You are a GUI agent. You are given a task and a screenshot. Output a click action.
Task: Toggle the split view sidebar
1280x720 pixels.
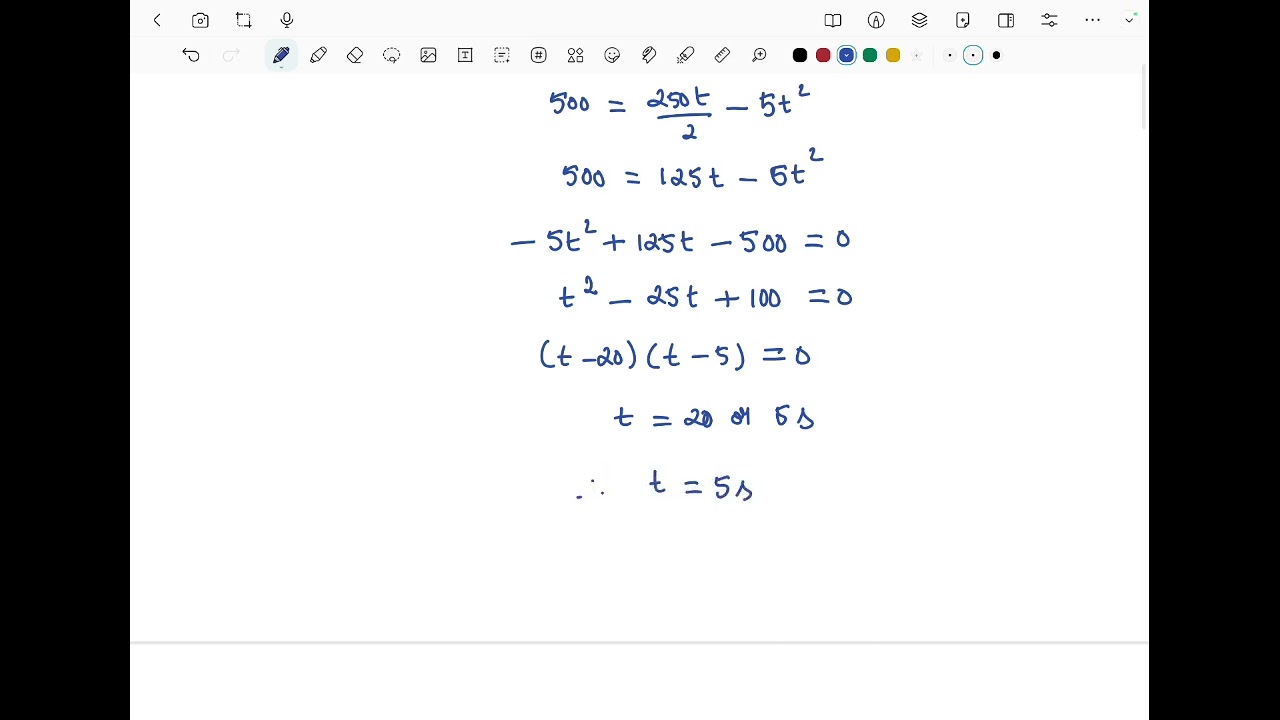click(1006, 20)
